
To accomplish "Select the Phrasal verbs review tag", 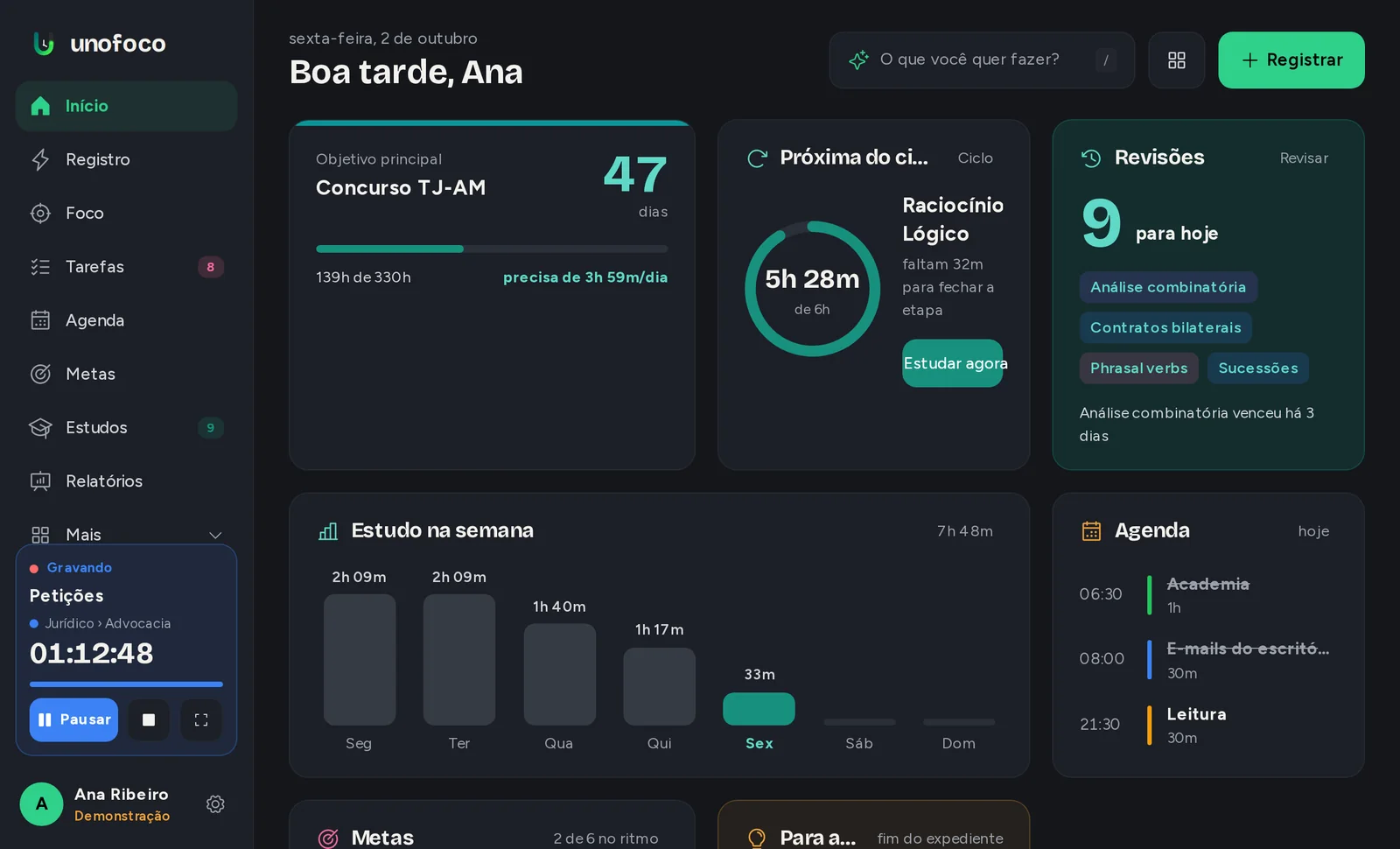I will [1139, 368].
